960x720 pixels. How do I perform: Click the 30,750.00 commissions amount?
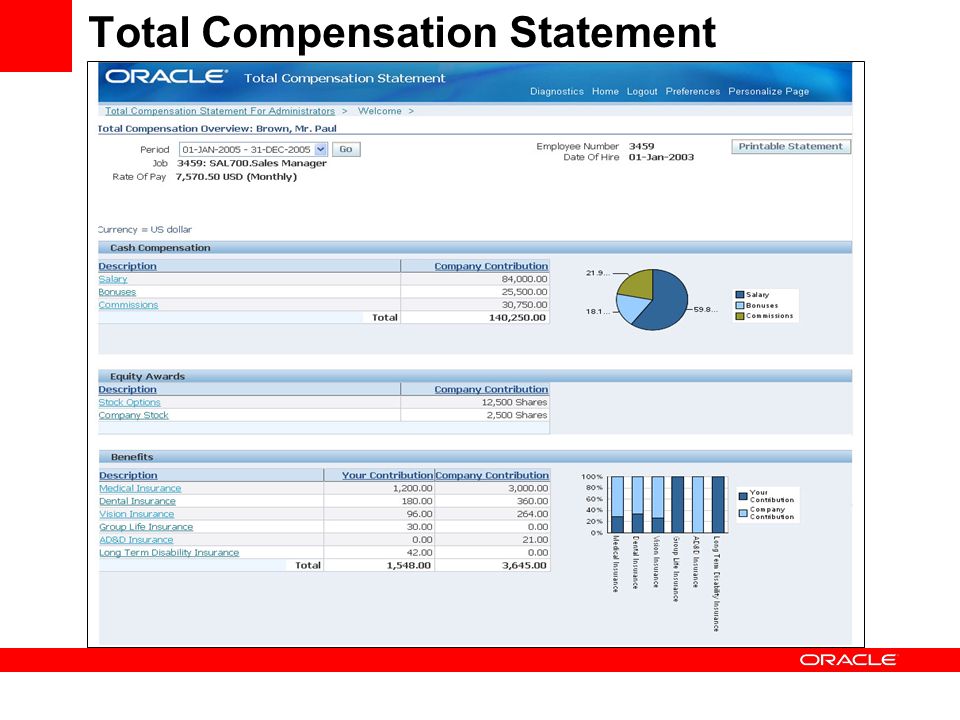(524, 305)
